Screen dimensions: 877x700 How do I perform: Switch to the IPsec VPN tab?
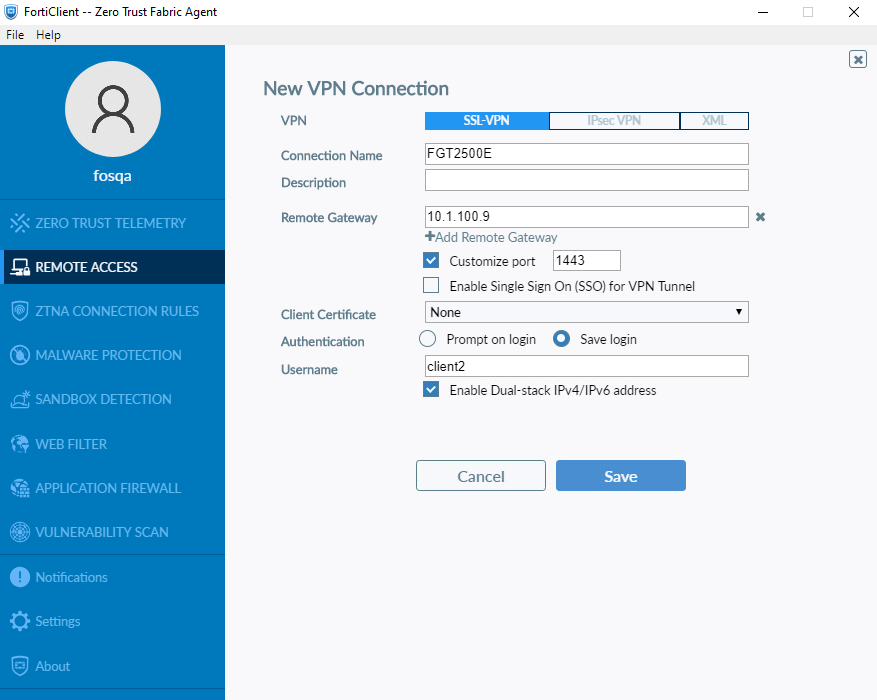tap(614, 120)
